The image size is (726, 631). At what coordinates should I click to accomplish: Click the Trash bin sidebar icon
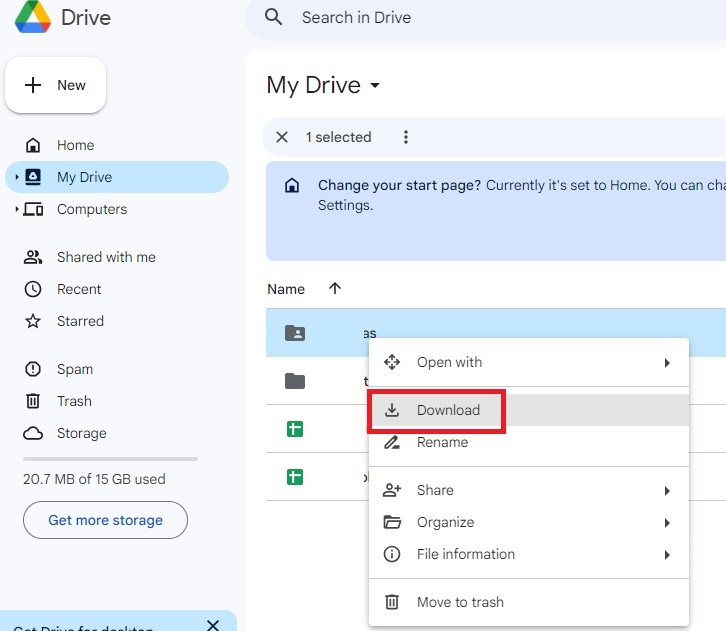(x=33, y=401)
